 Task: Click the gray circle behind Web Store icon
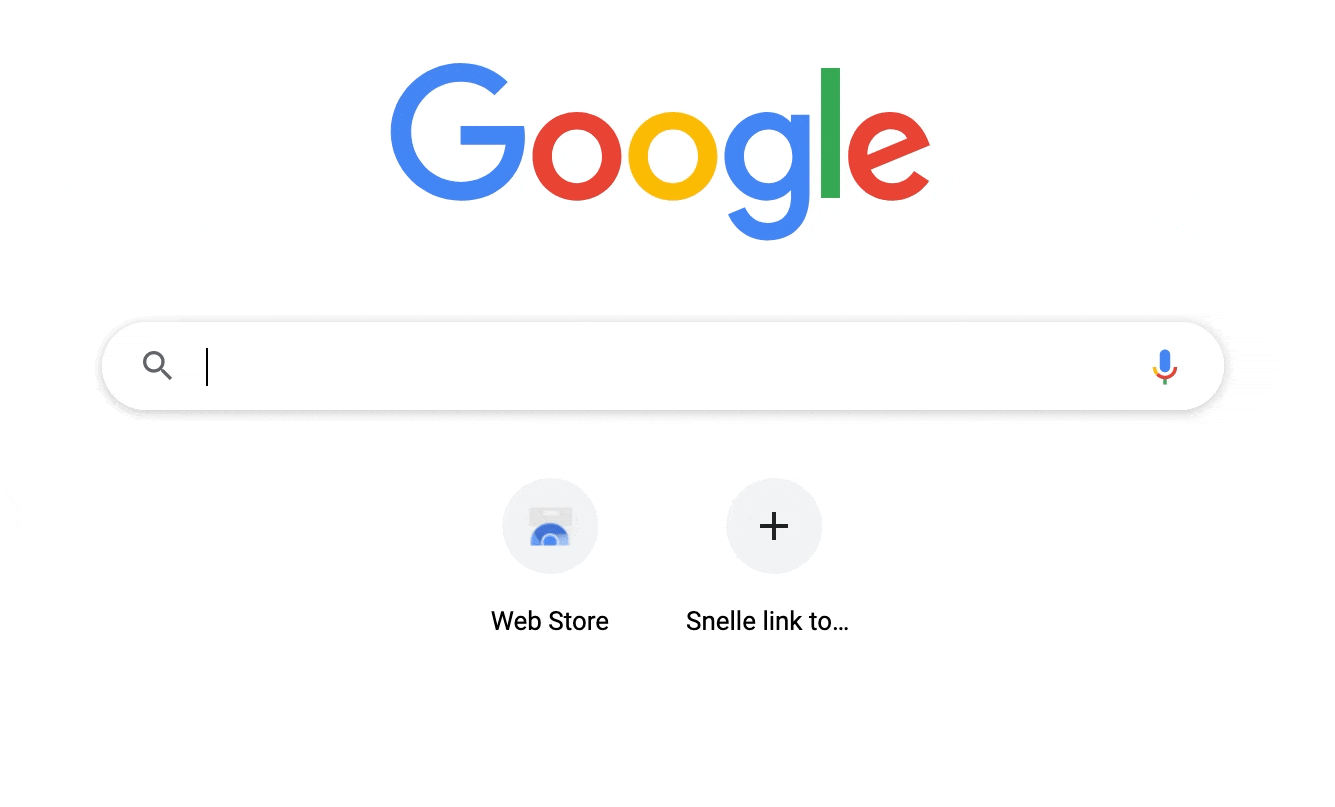(550, 526)
